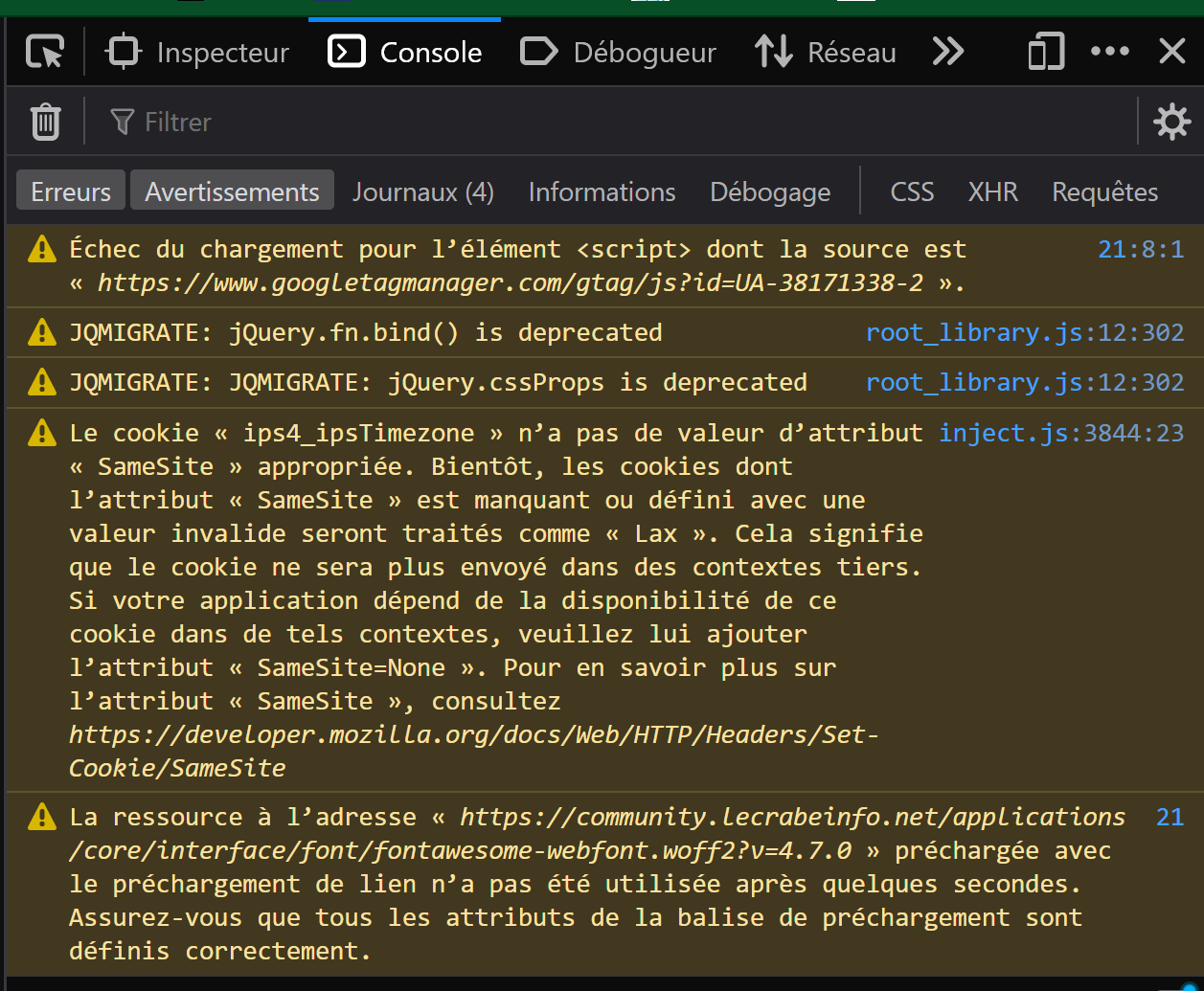
Task: Show more tools via double chevron
Action: [x=948, y=52]
